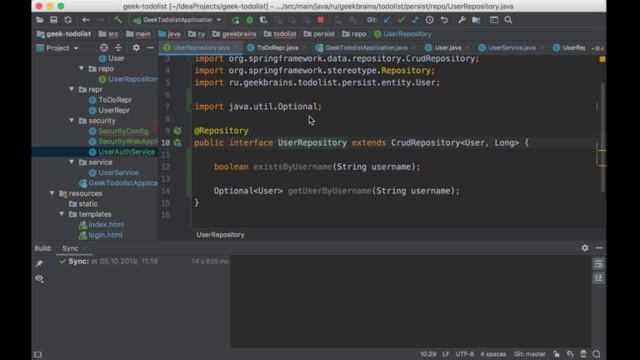The height and width of the screenshot is (360, 640).
Task: Collapse the repr folder in the tree
Action: [71, 89]
